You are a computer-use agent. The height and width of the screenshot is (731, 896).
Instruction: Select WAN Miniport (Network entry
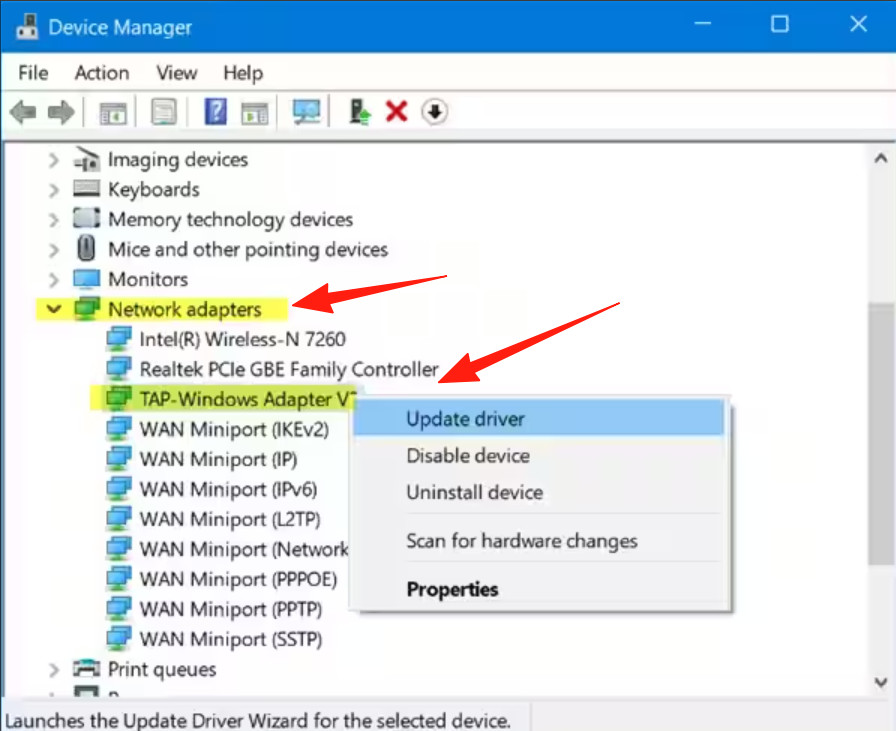244,549
